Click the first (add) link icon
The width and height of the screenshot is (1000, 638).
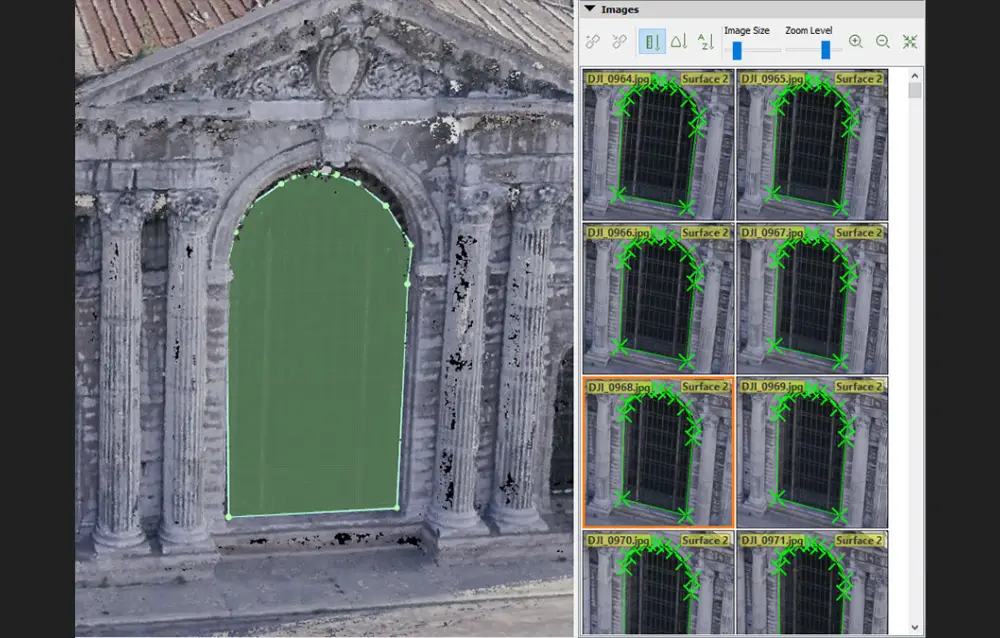592,41
